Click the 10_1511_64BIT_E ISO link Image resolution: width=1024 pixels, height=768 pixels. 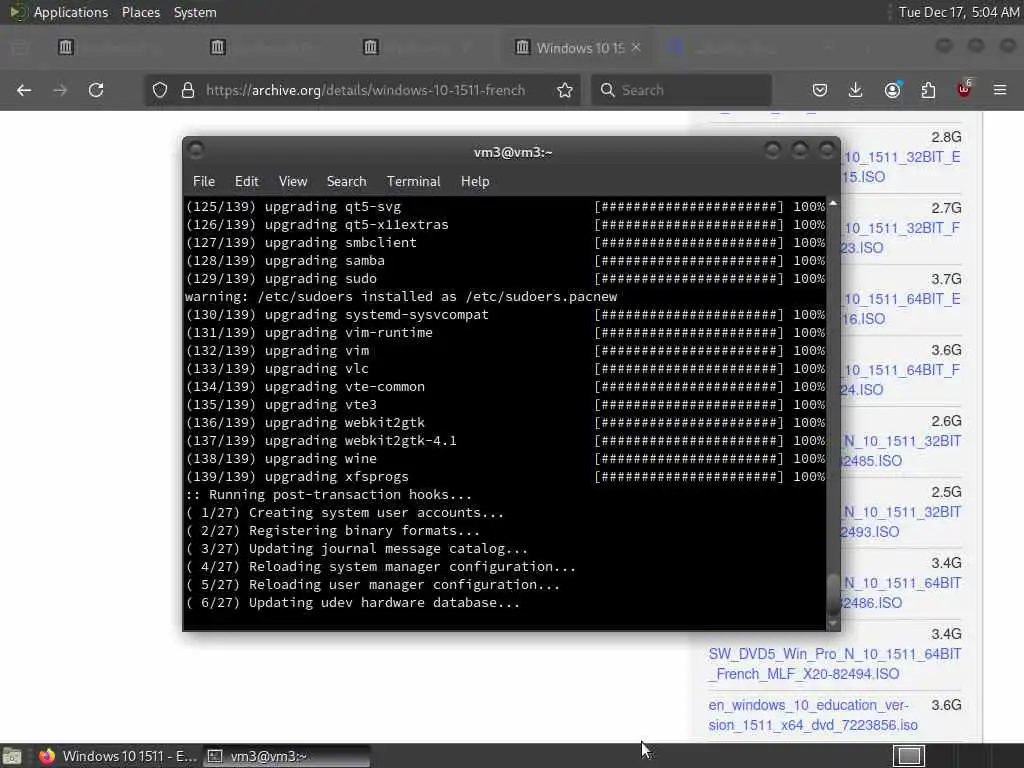pos(901,309)
